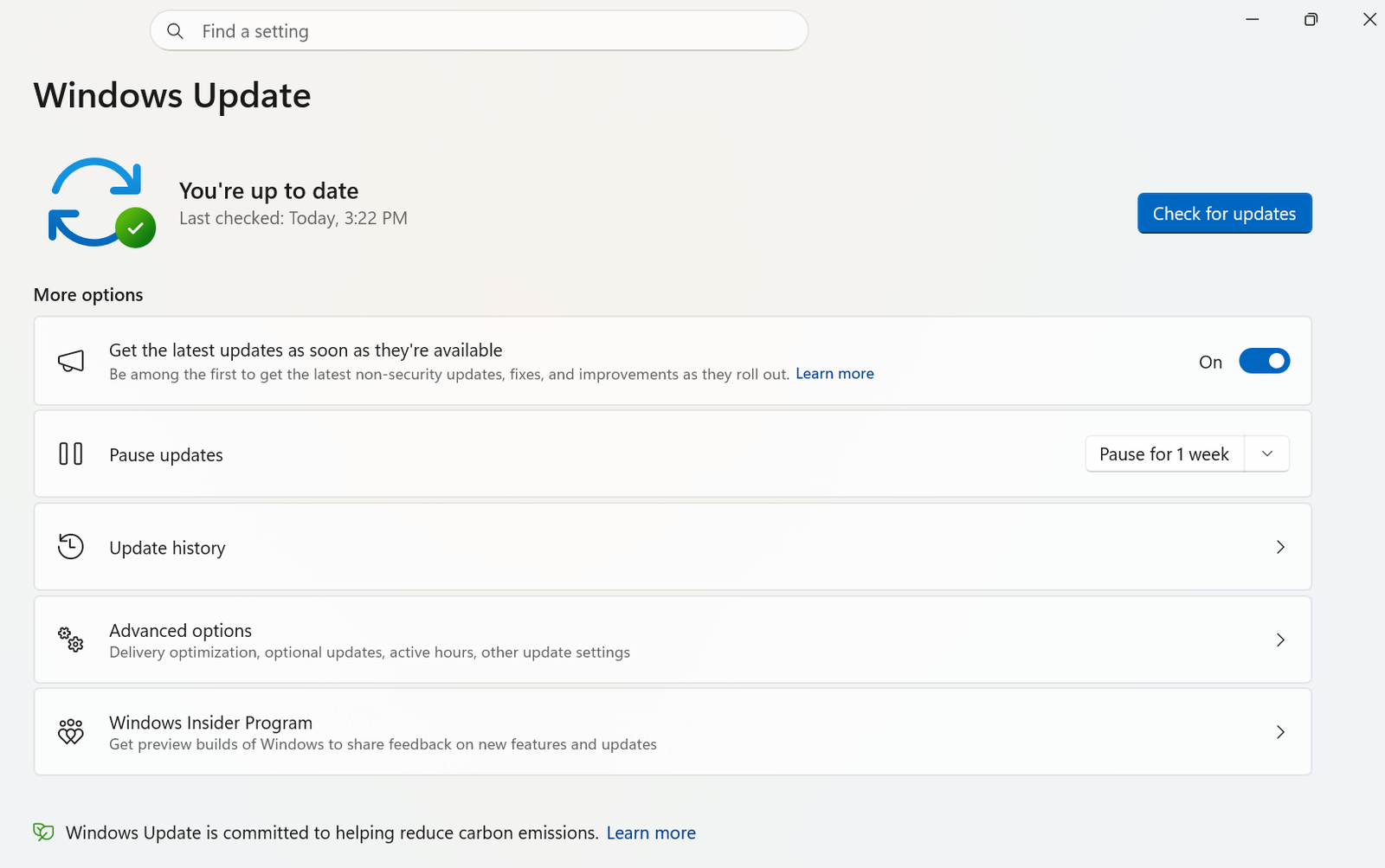Click into the Find a setting field

pyautogui.click(x=493, y=31)
